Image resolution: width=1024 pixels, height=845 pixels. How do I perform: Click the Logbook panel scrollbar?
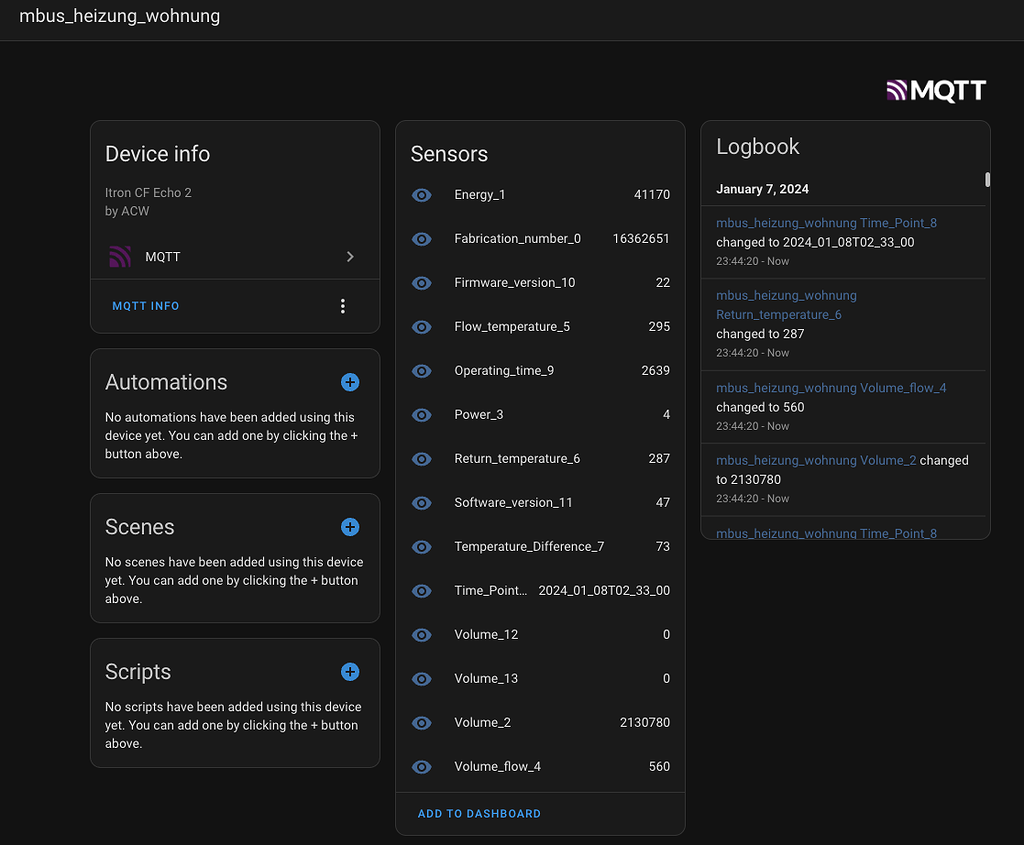click(x=986, y=180)
